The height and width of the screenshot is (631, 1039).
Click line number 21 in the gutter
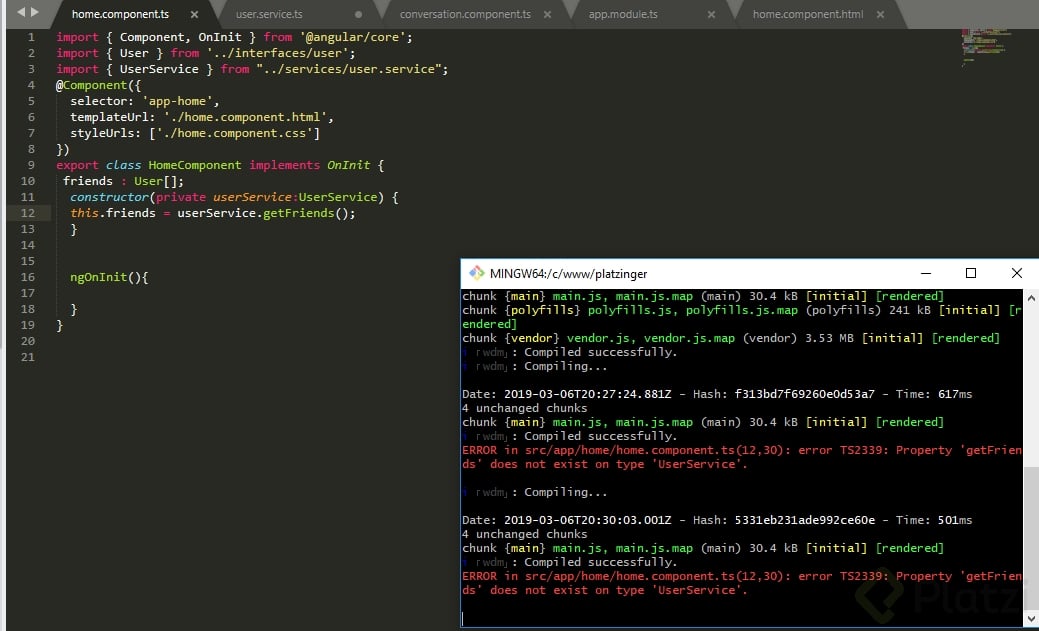[x=27, y=357]
